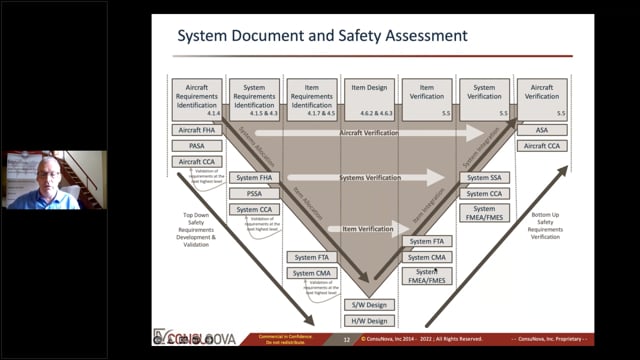
Task: Click the 'ASA' box
Action: click(542, 130)
